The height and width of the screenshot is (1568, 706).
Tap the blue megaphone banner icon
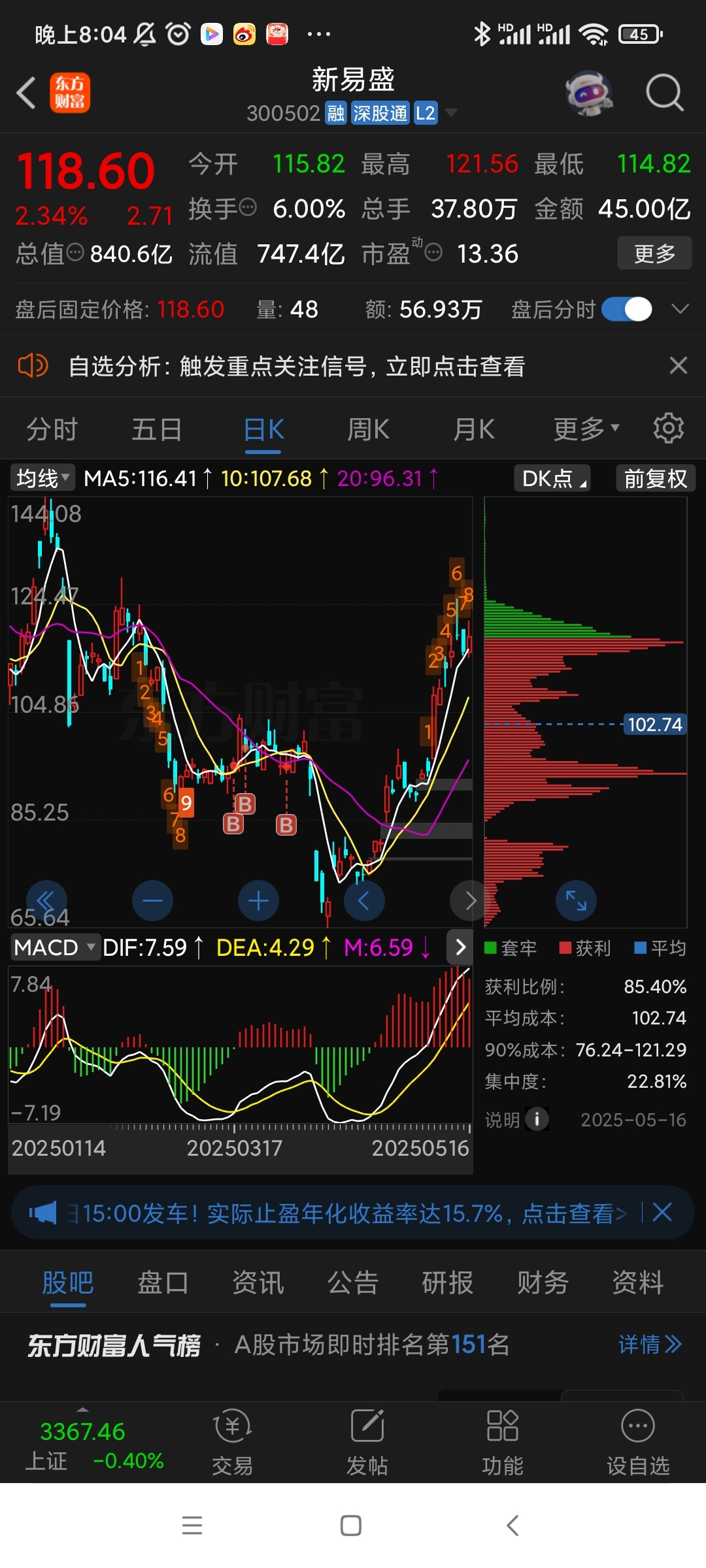(x=43, y=1213)
